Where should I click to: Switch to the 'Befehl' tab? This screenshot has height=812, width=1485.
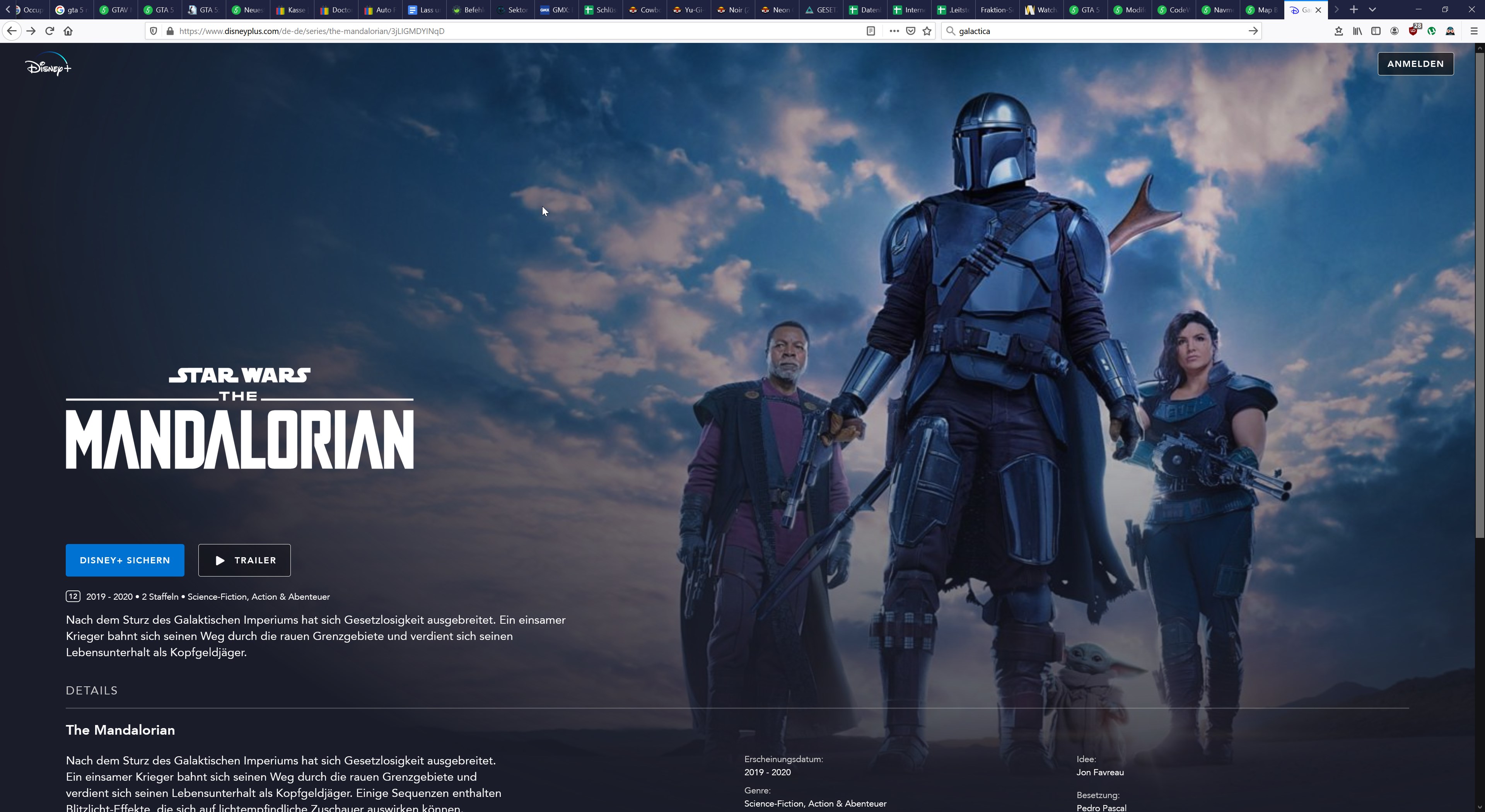tap(468, 10)
